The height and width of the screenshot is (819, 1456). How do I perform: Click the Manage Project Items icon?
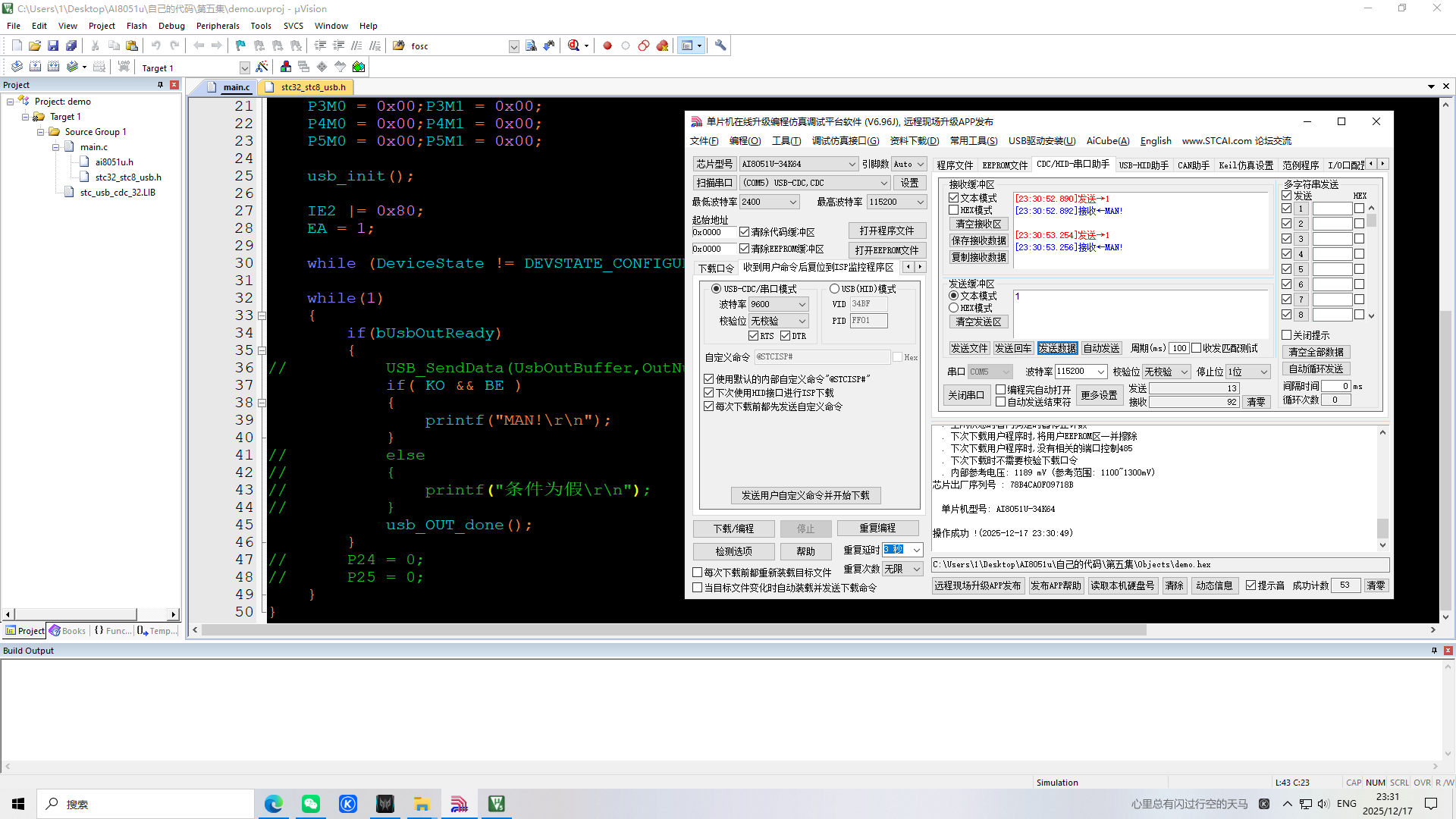point(286,67)
